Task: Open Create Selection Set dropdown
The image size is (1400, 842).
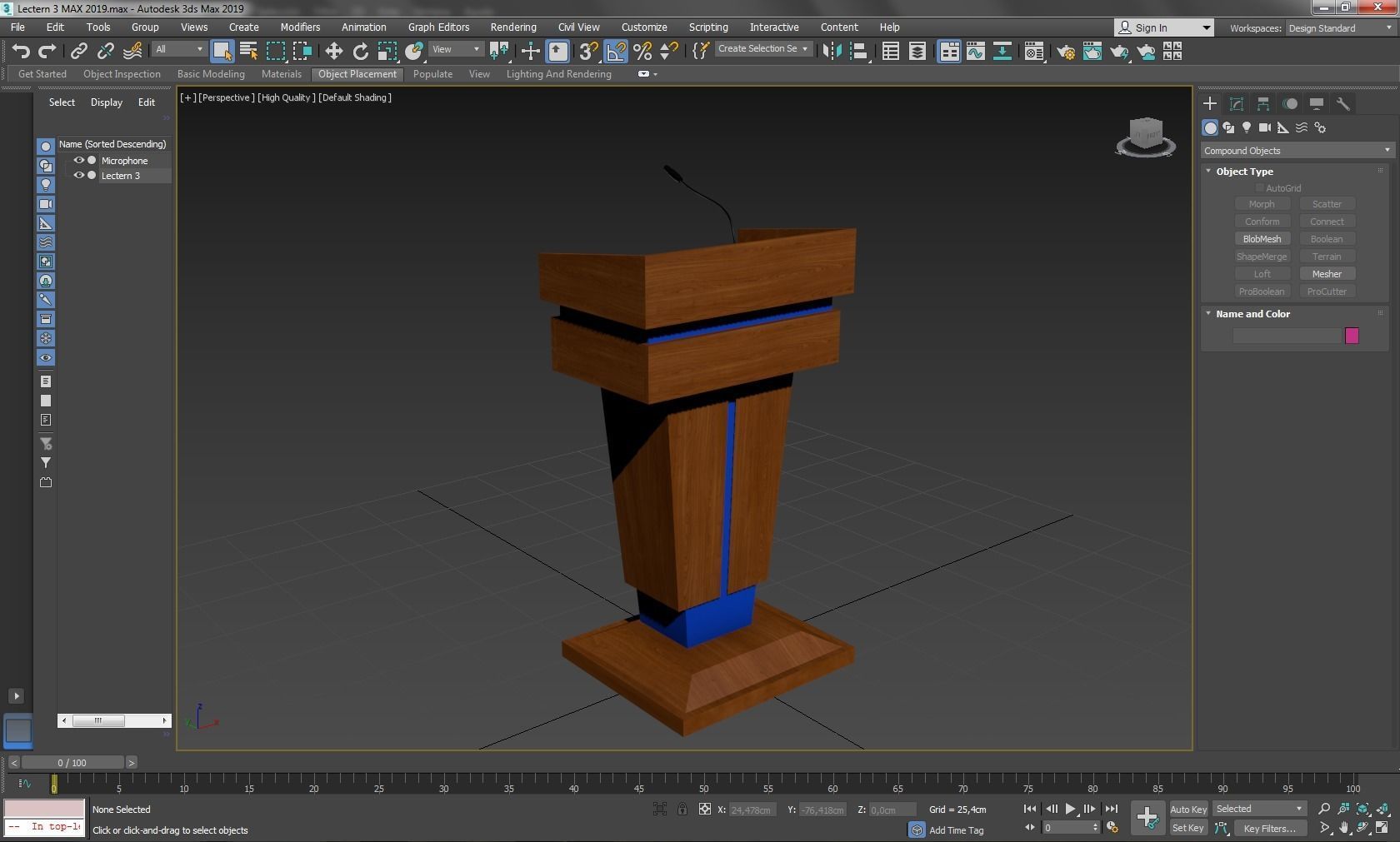Action: (x=763, y=49)
